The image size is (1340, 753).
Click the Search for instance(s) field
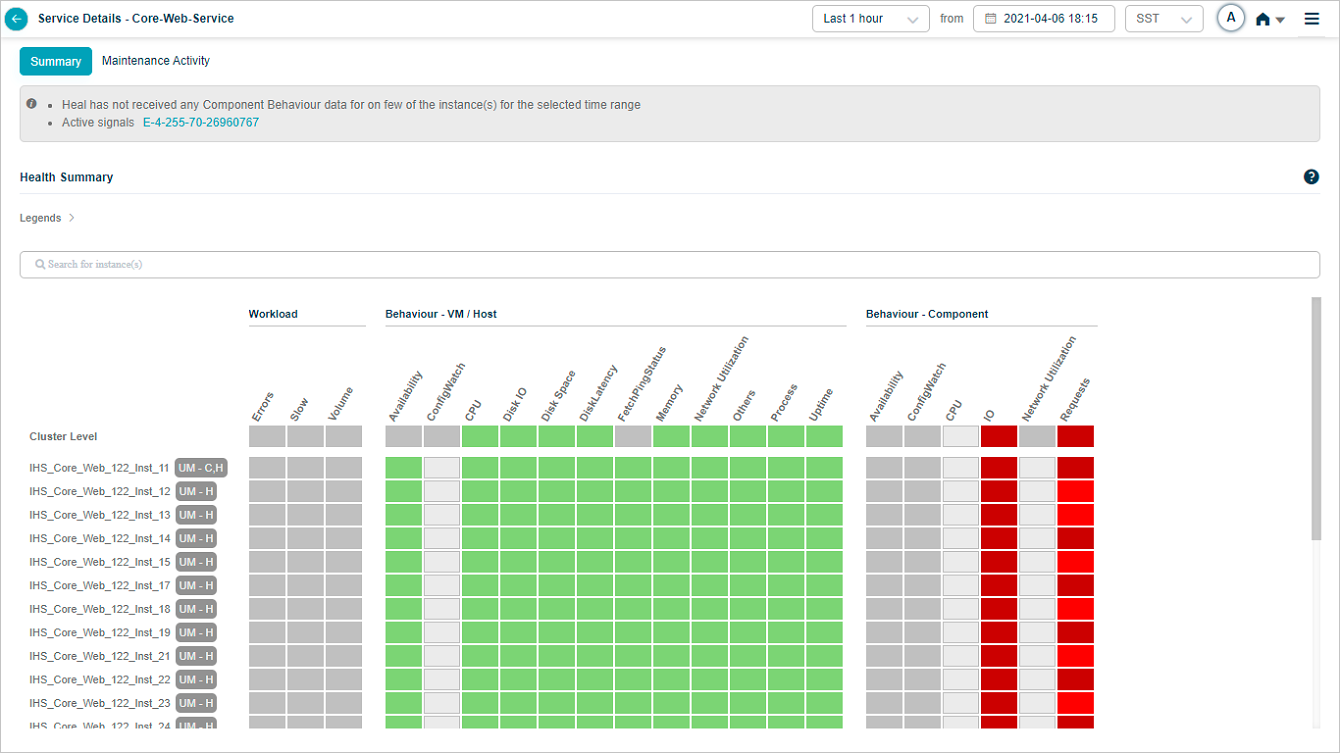(670, 265)
